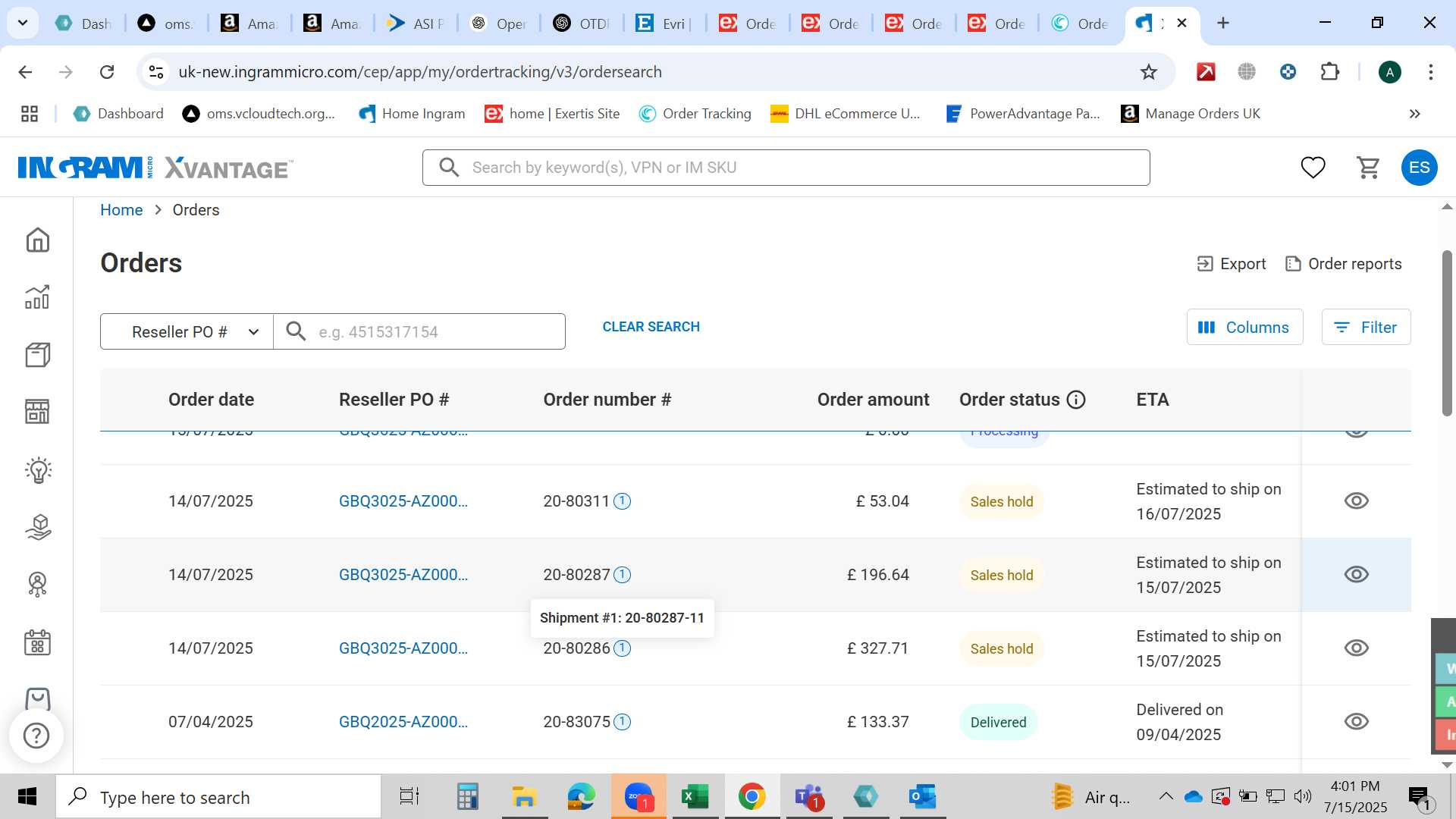
Task: Click shipment count badge for order 20-80311
Action: coord(622,501)
